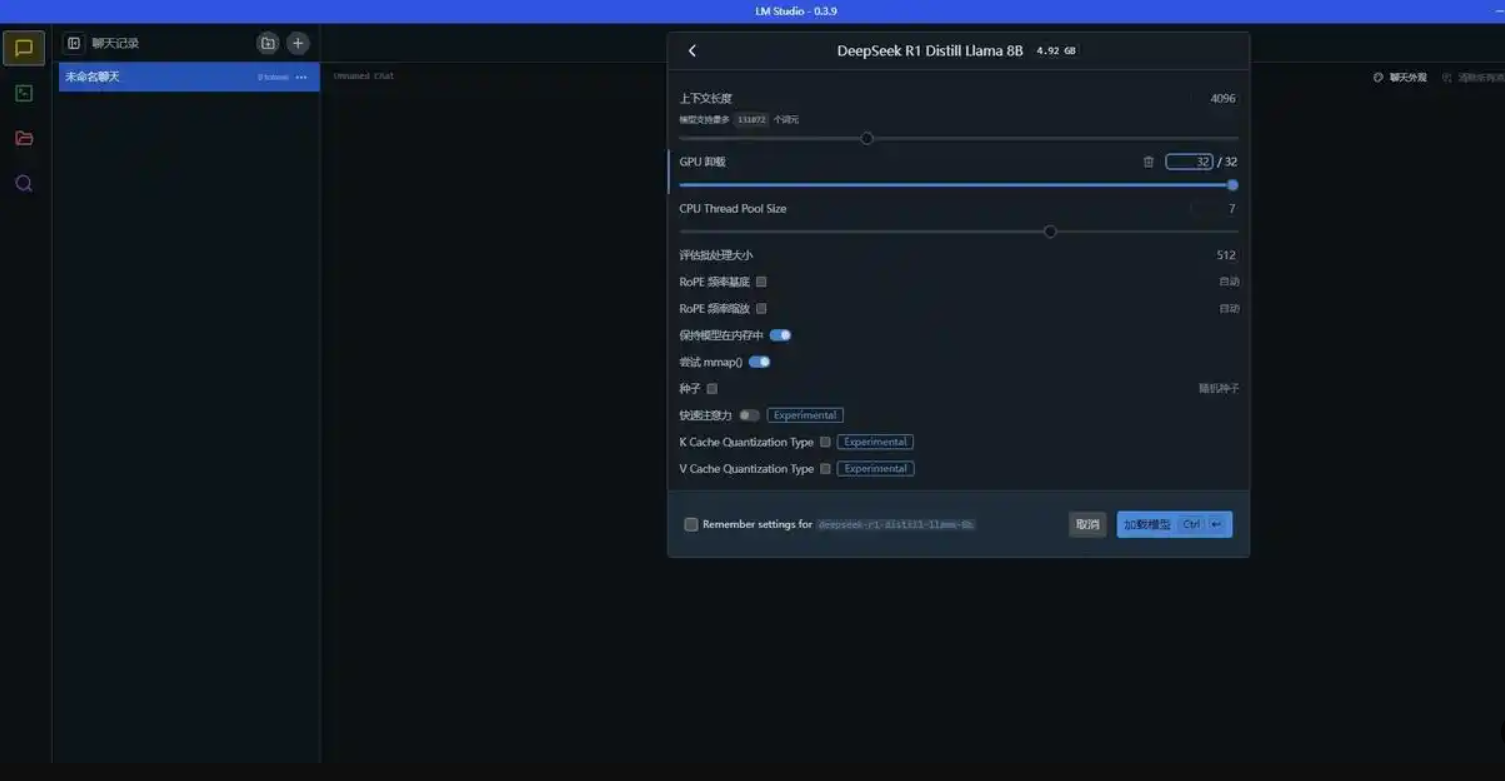Viewport: 1505px width, 781px height.
Task: Toggle 保持模型在内存中 switch off
Action: 780,335
